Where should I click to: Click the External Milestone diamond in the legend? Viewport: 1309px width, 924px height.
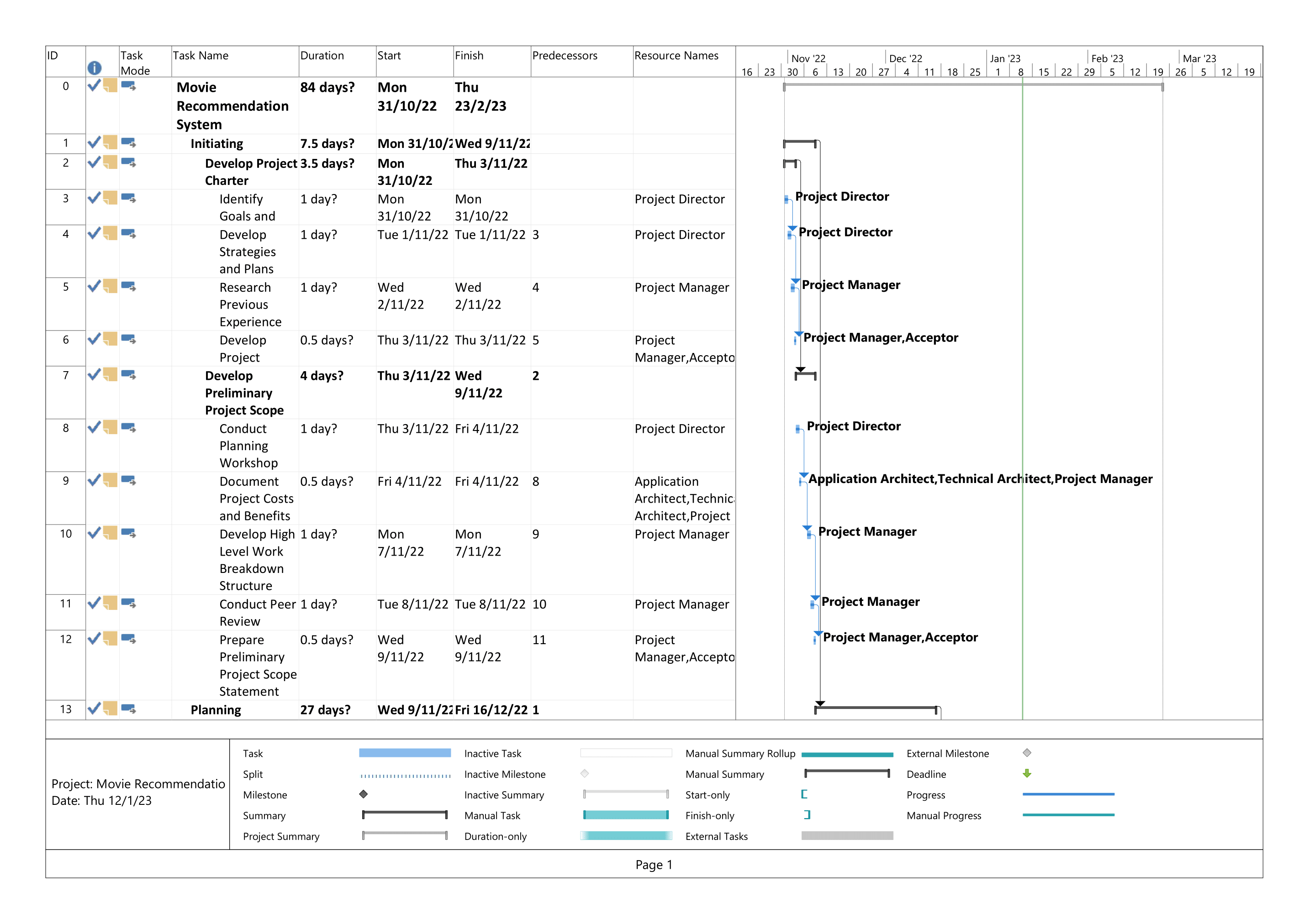(x=1027, y=753)
